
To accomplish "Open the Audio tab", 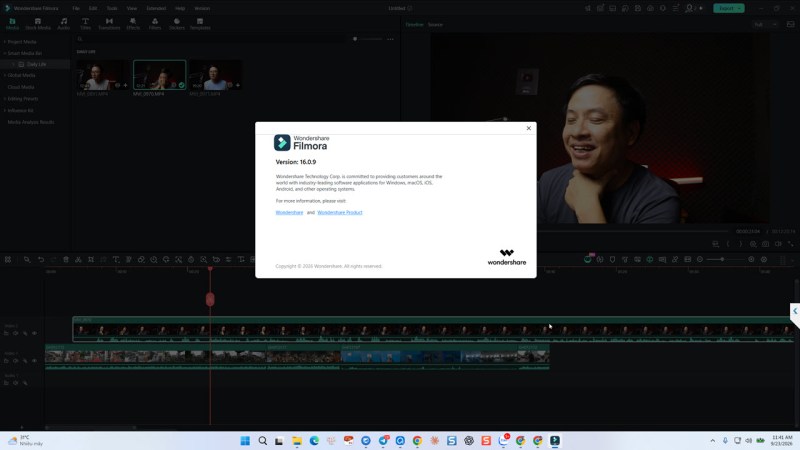I will [64, 24].
